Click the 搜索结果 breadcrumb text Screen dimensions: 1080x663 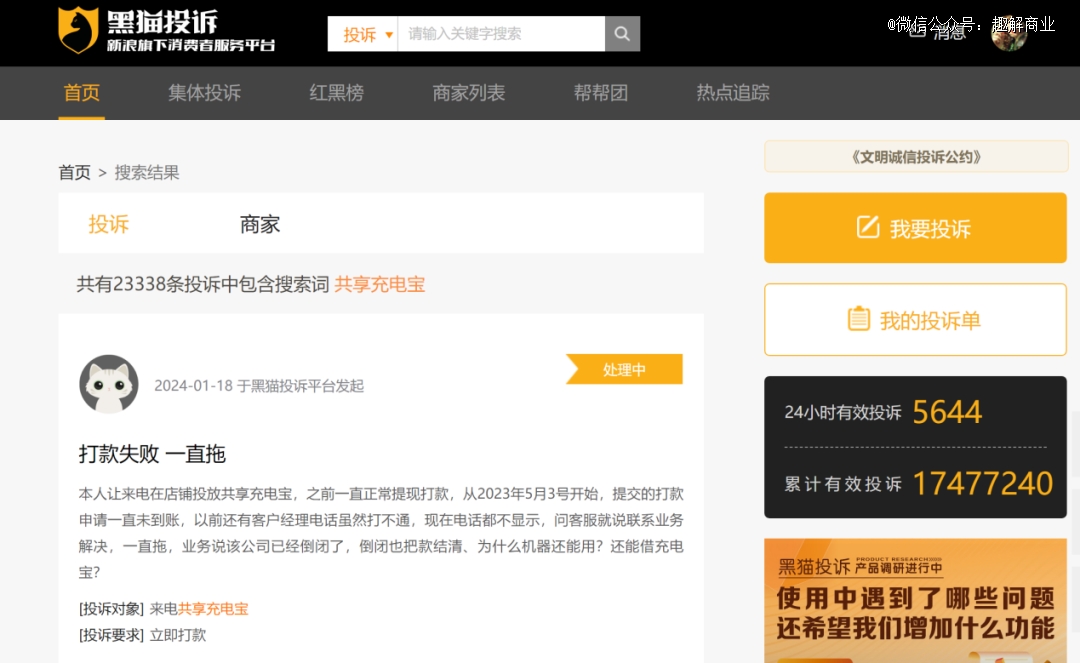pyautogui.click(x=147, y=172)
